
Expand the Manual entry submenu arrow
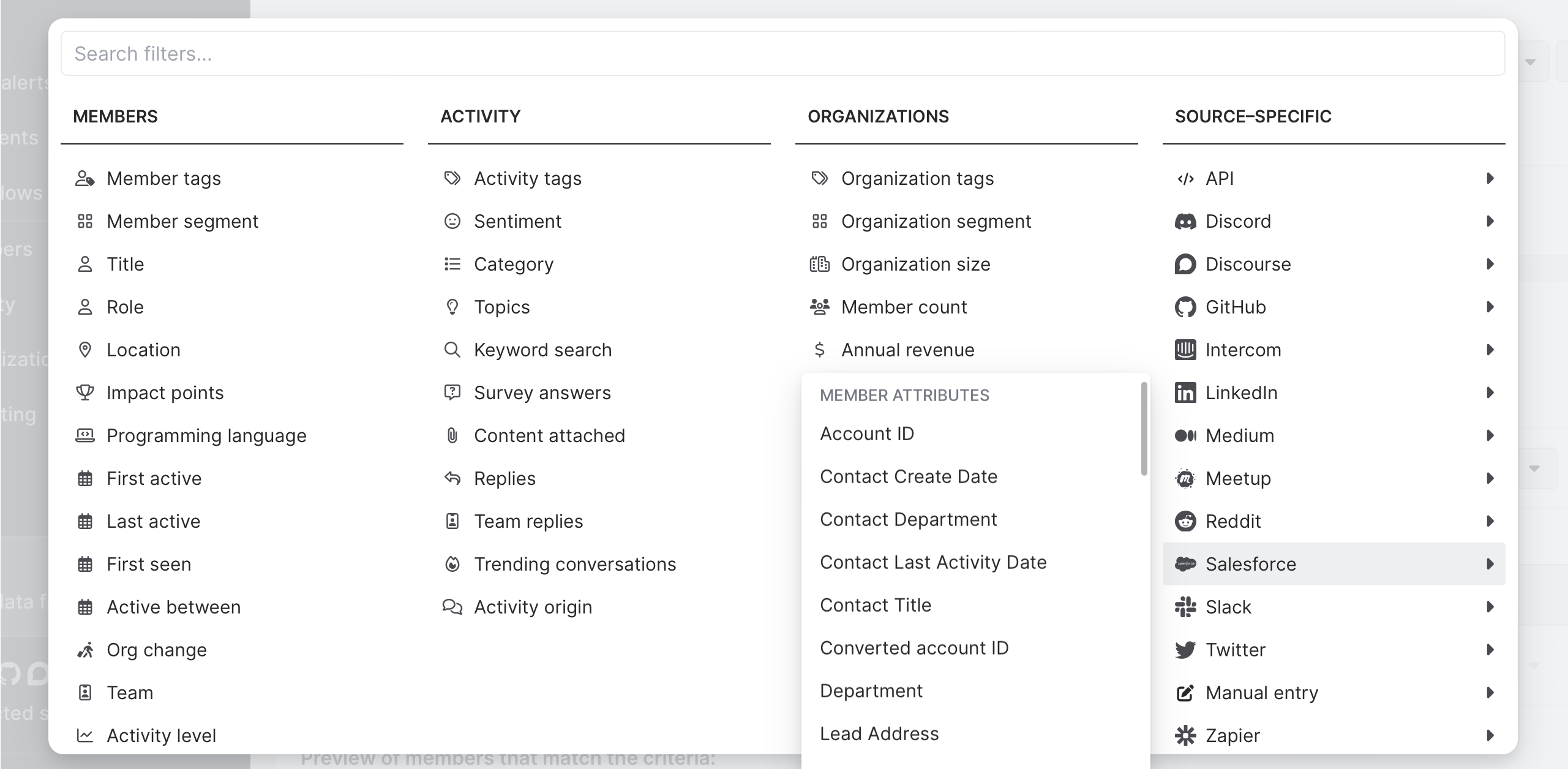click(1490, 692)
